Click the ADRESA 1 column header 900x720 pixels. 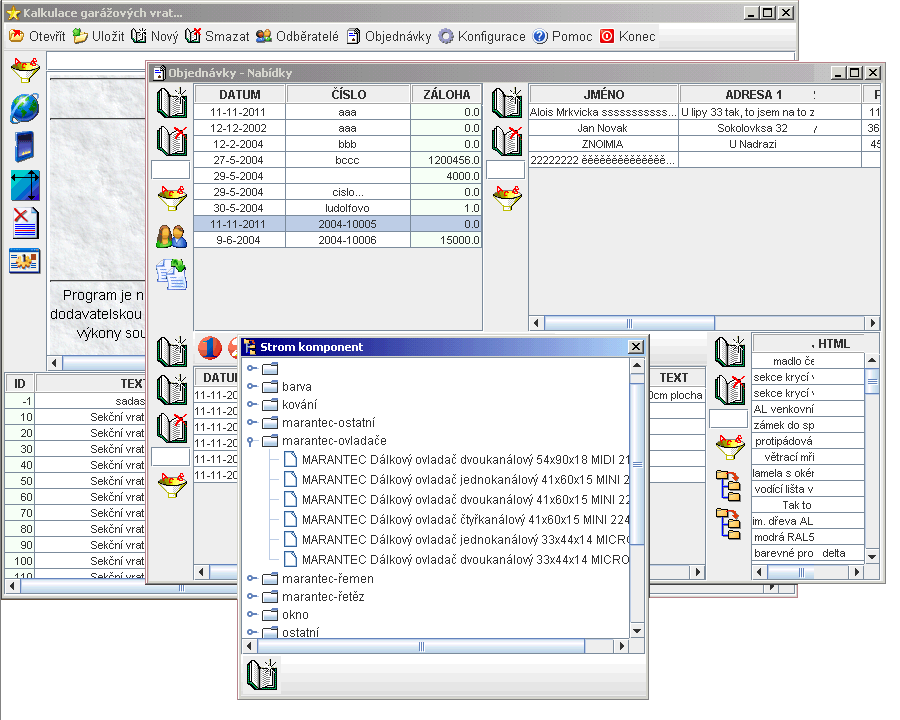coord(770,95)
